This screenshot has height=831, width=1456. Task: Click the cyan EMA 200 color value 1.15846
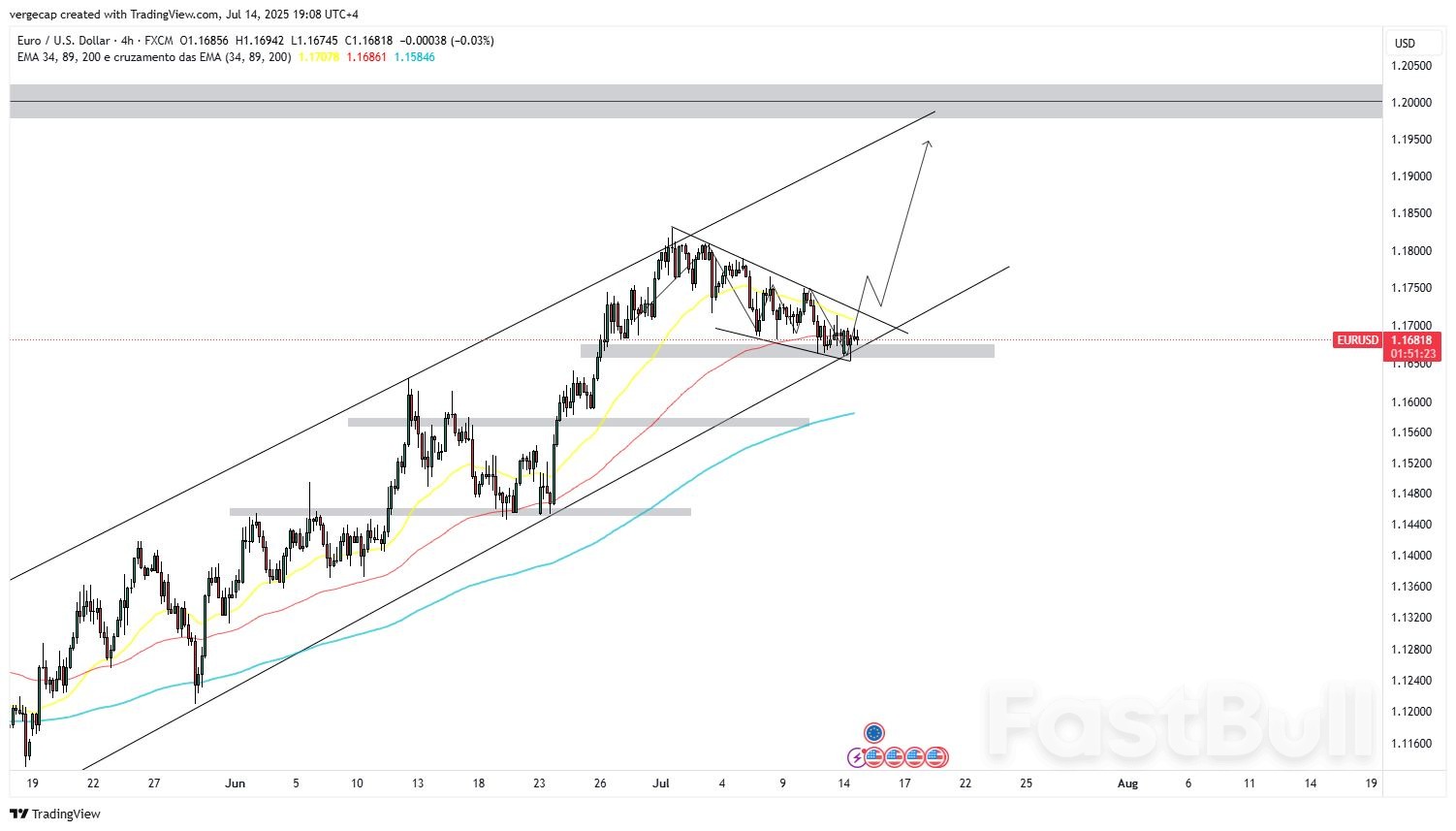click(415, 57)
